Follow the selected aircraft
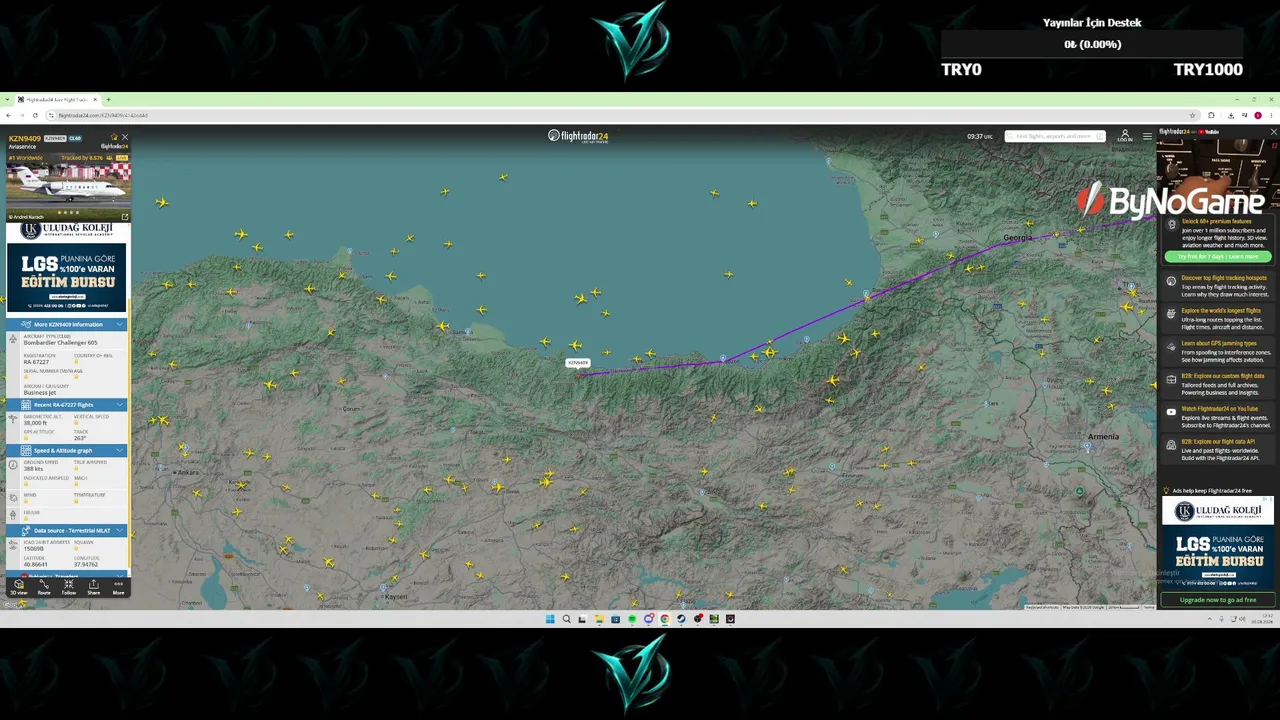Image resolution: width=1280 pixels, height=720 pixels. tap(69, 586)
